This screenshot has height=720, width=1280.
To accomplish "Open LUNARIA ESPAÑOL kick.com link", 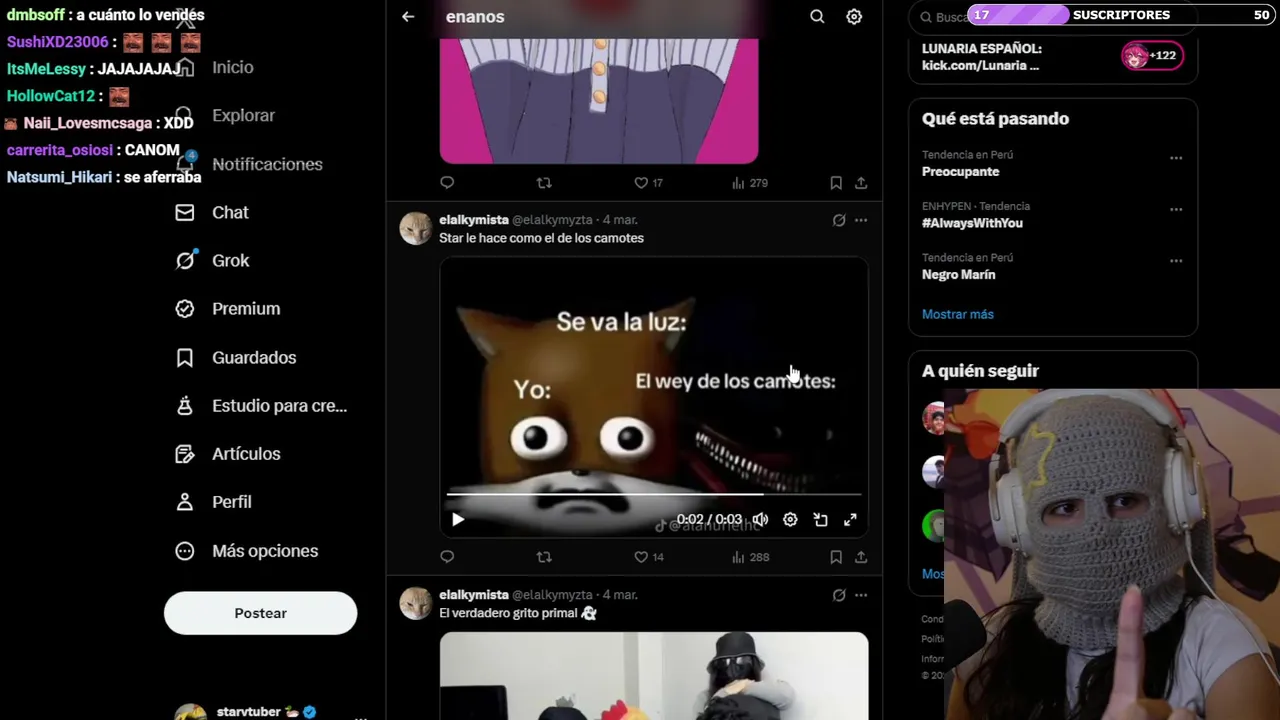I will (x=981, y=57).
